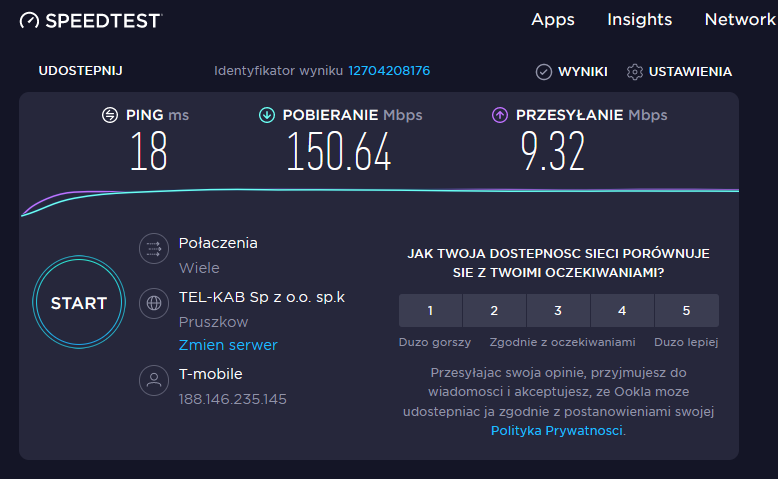Open the Insights menu item
This screenshot has width=778, height=479.
click(x=640, y=19)
